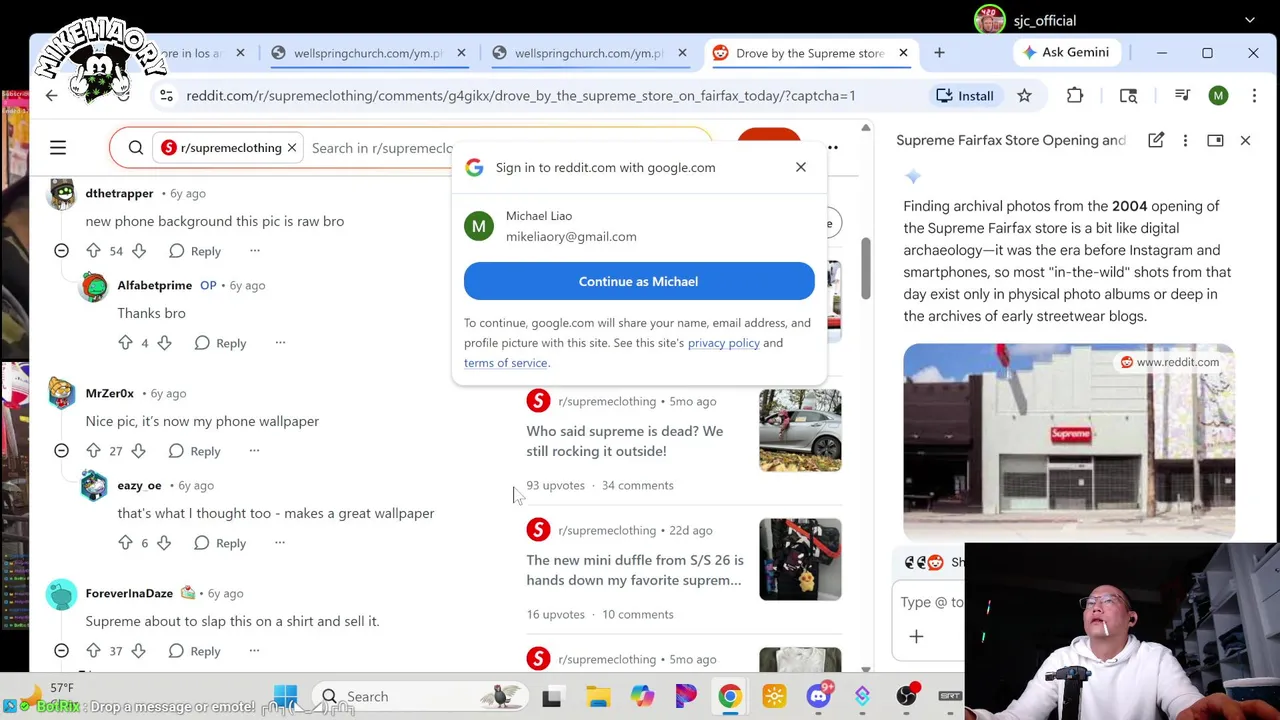Close the Gemini side panel
The image size is (1280, 720).
pos(1245,140)
